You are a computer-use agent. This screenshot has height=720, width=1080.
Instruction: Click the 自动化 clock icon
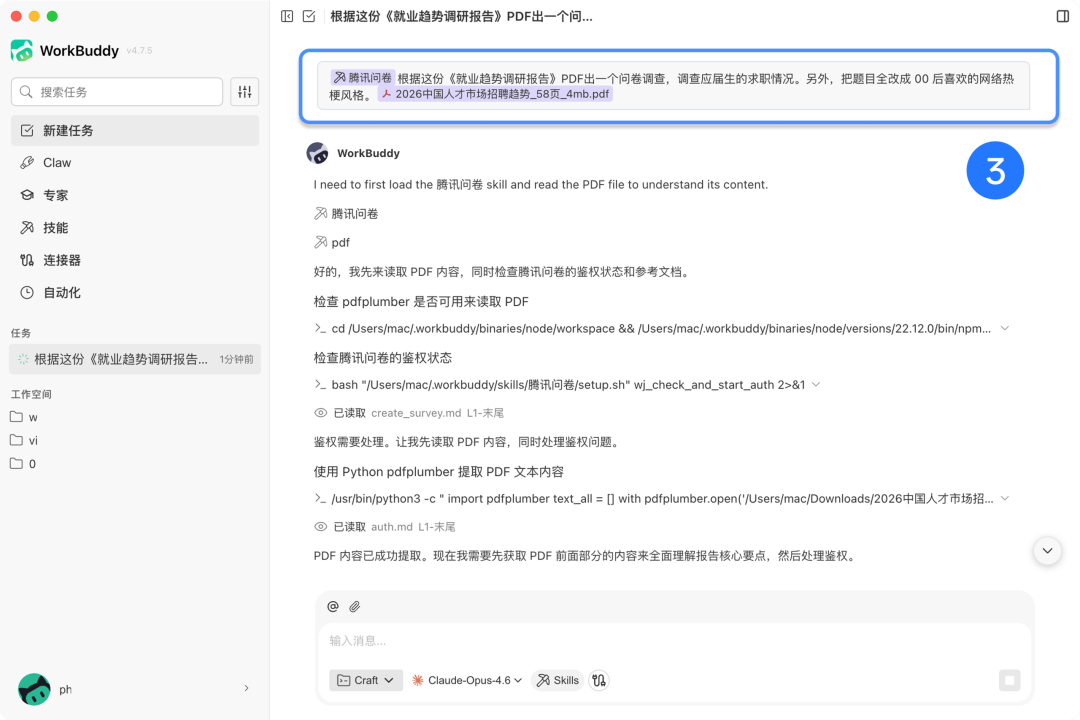pyautogui.click(x=27, y=292)
